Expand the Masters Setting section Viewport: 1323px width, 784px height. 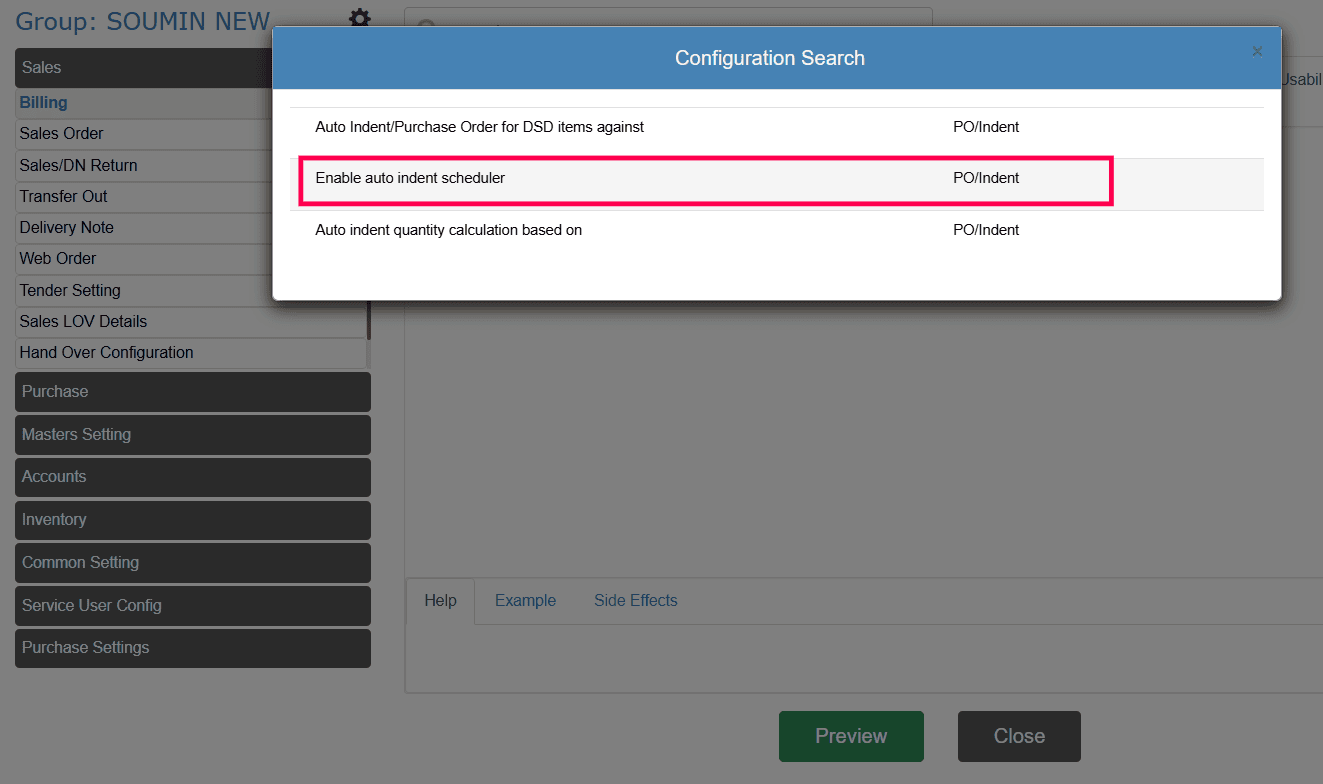[x=192, y=435]
